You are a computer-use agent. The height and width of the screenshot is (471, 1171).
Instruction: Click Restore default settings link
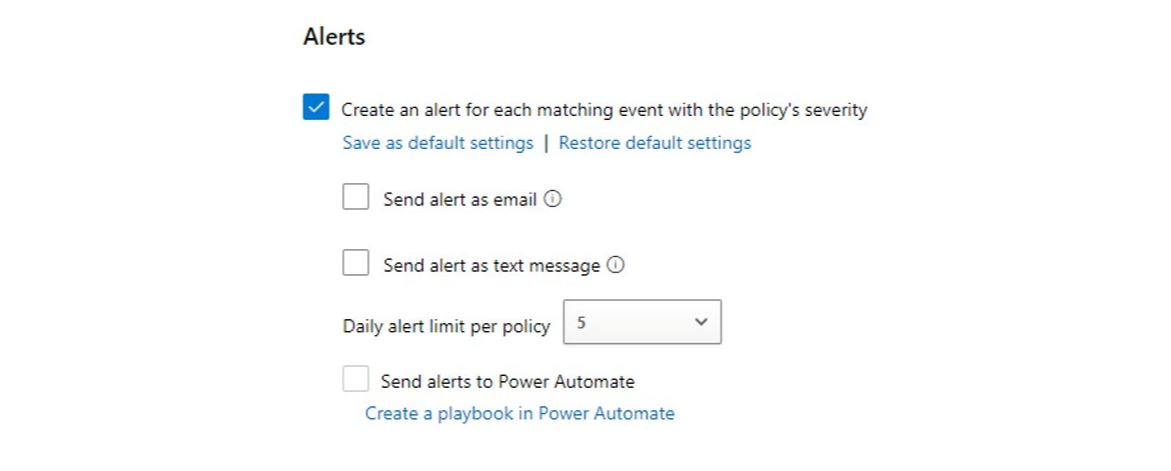pos(655,143)
